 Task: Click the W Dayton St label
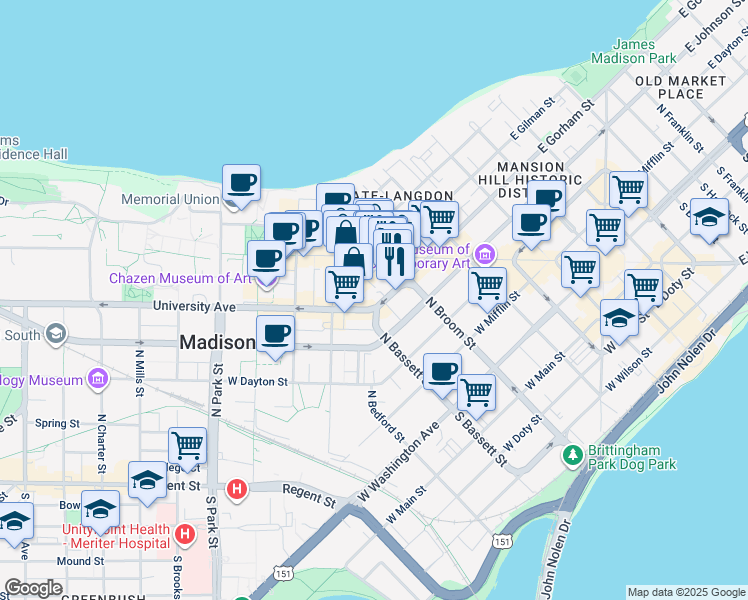coord(258,382)
